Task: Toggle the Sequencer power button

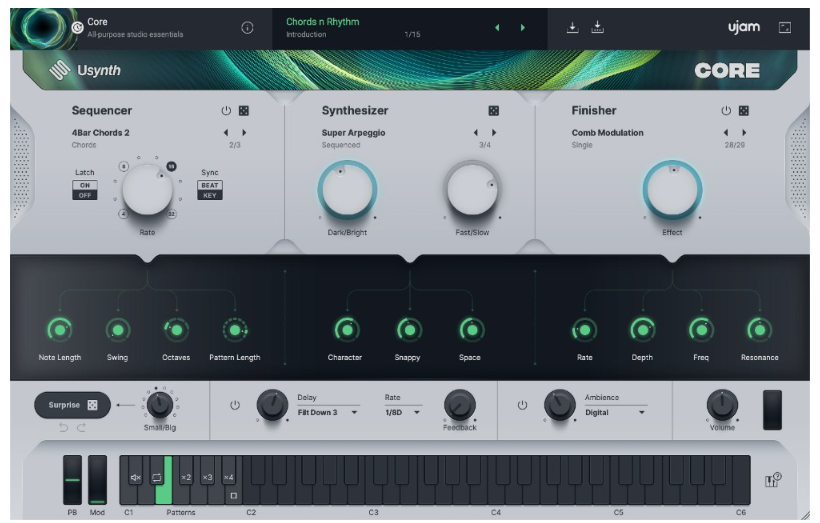Action: tap(225, 111)
